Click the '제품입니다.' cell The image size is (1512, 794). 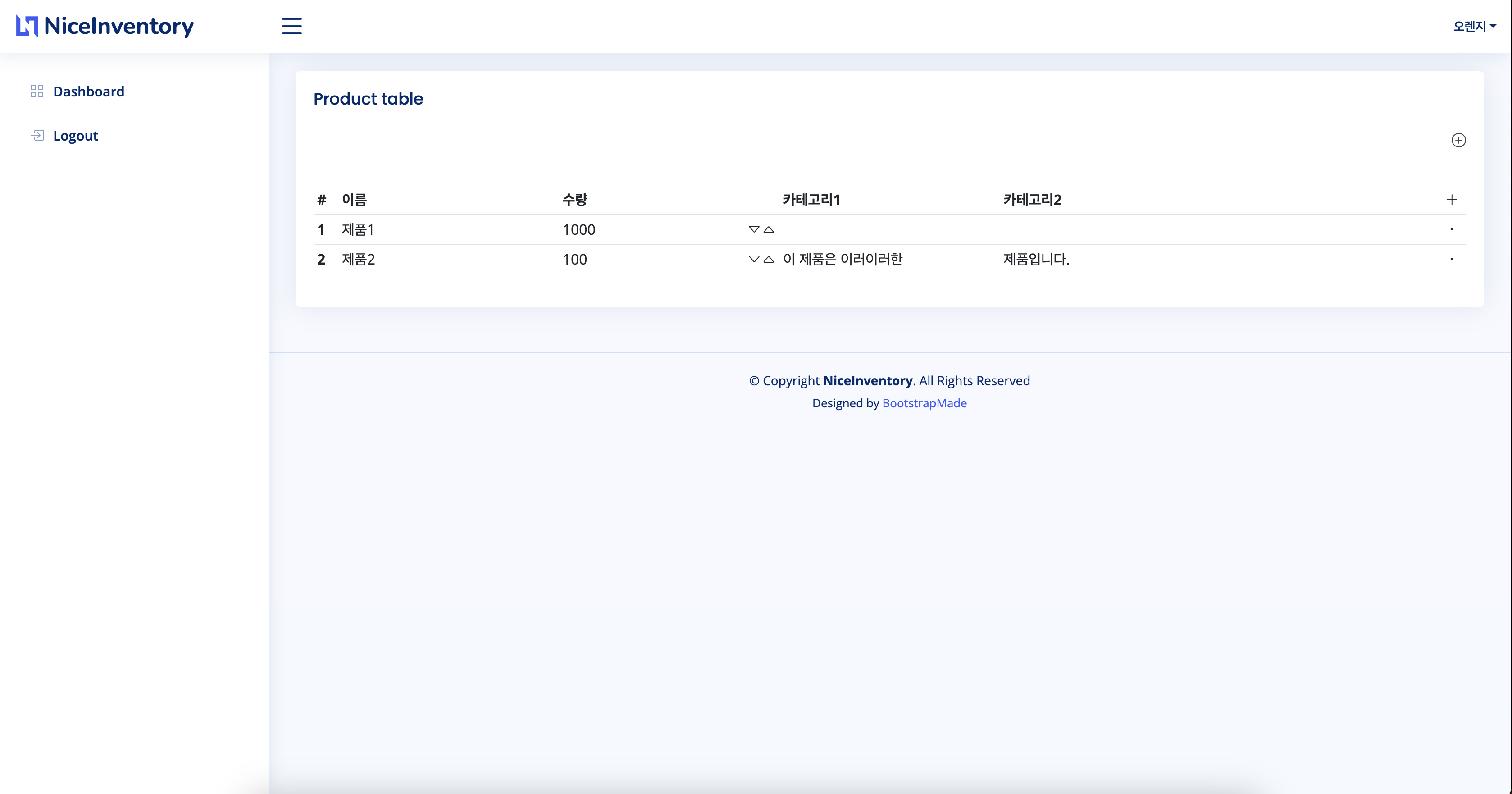coord(1037,259)
